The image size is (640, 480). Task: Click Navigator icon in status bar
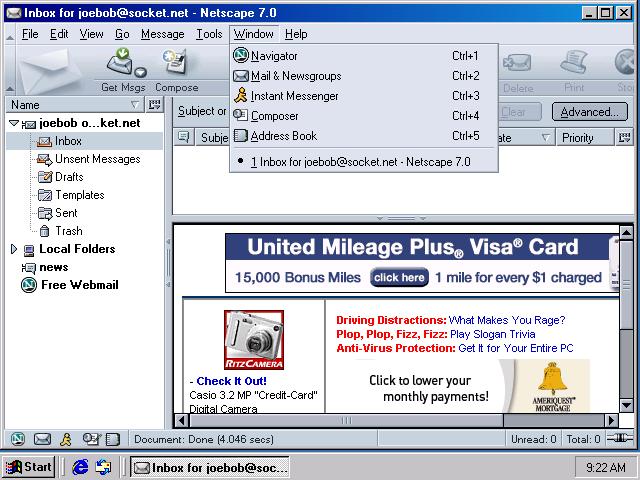(x=17, y=439)
